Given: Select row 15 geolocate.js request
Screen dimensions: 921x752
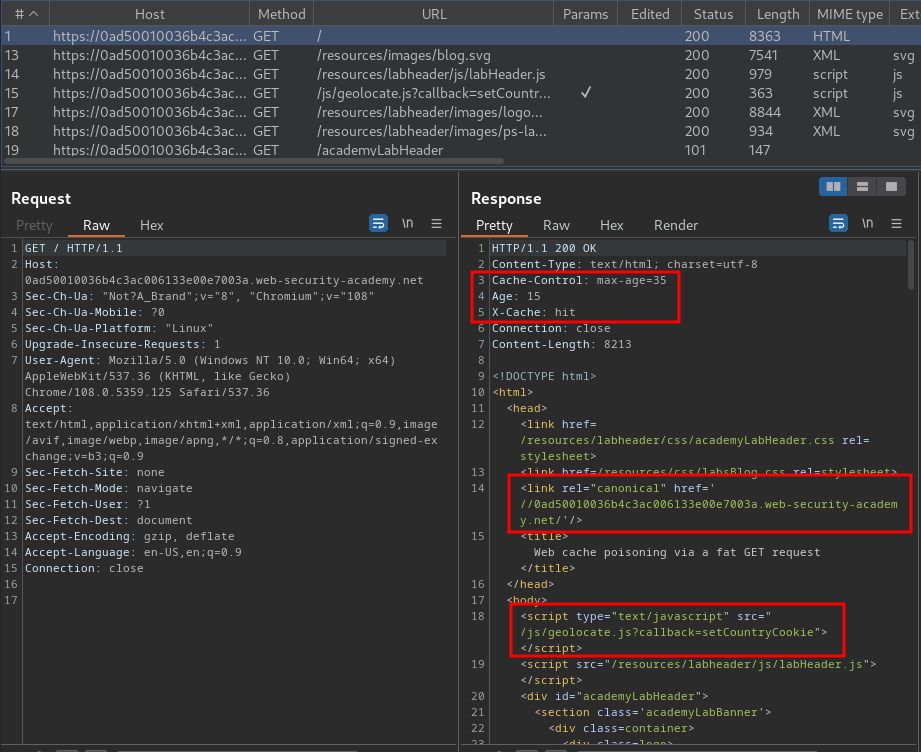Looking at the screenshot, I should pos(460,93).
